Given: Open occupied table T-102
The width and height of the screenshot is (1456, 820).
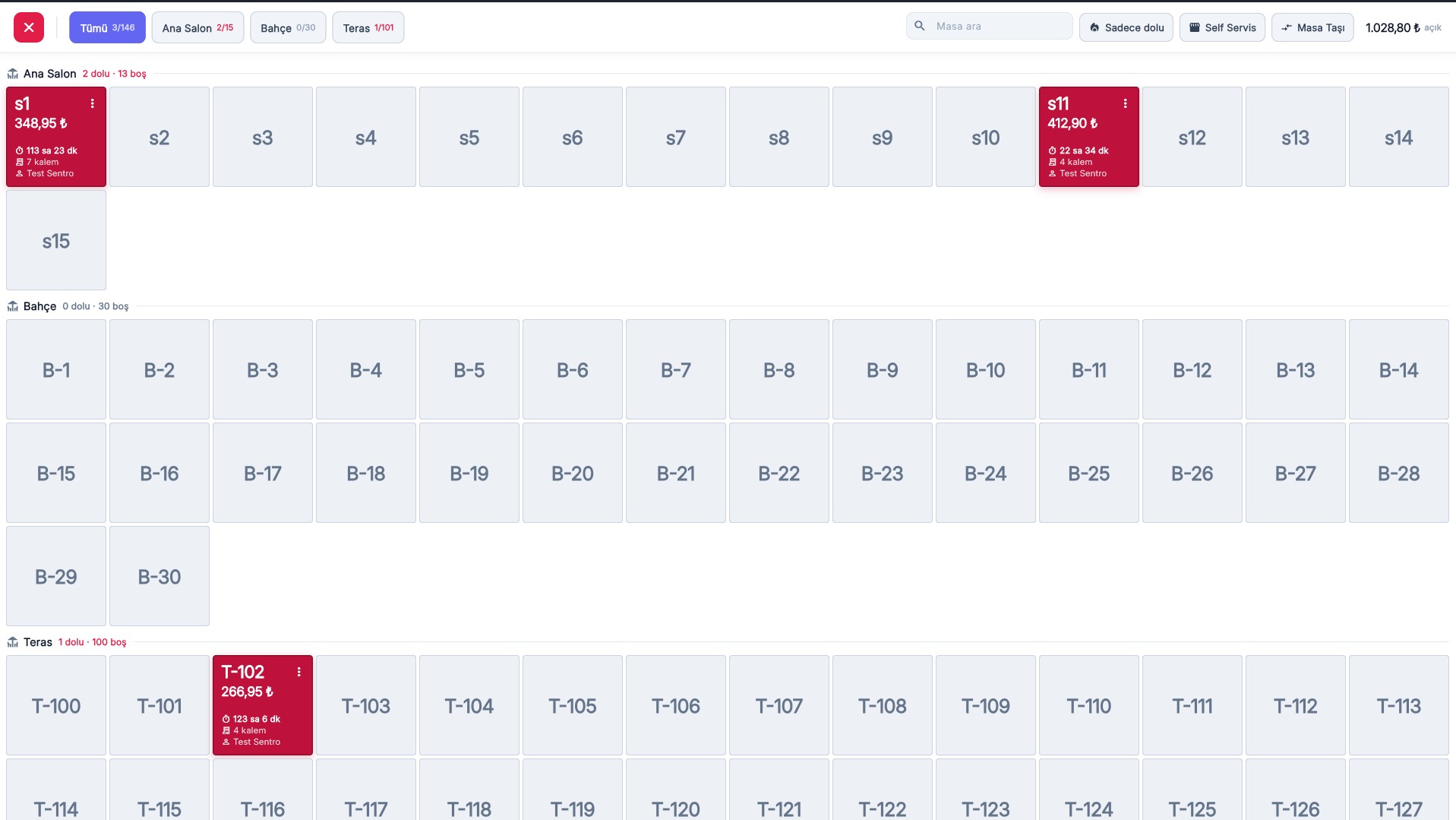Looking at the screenshot, I should pyautogui.click(x=263, y=705).
